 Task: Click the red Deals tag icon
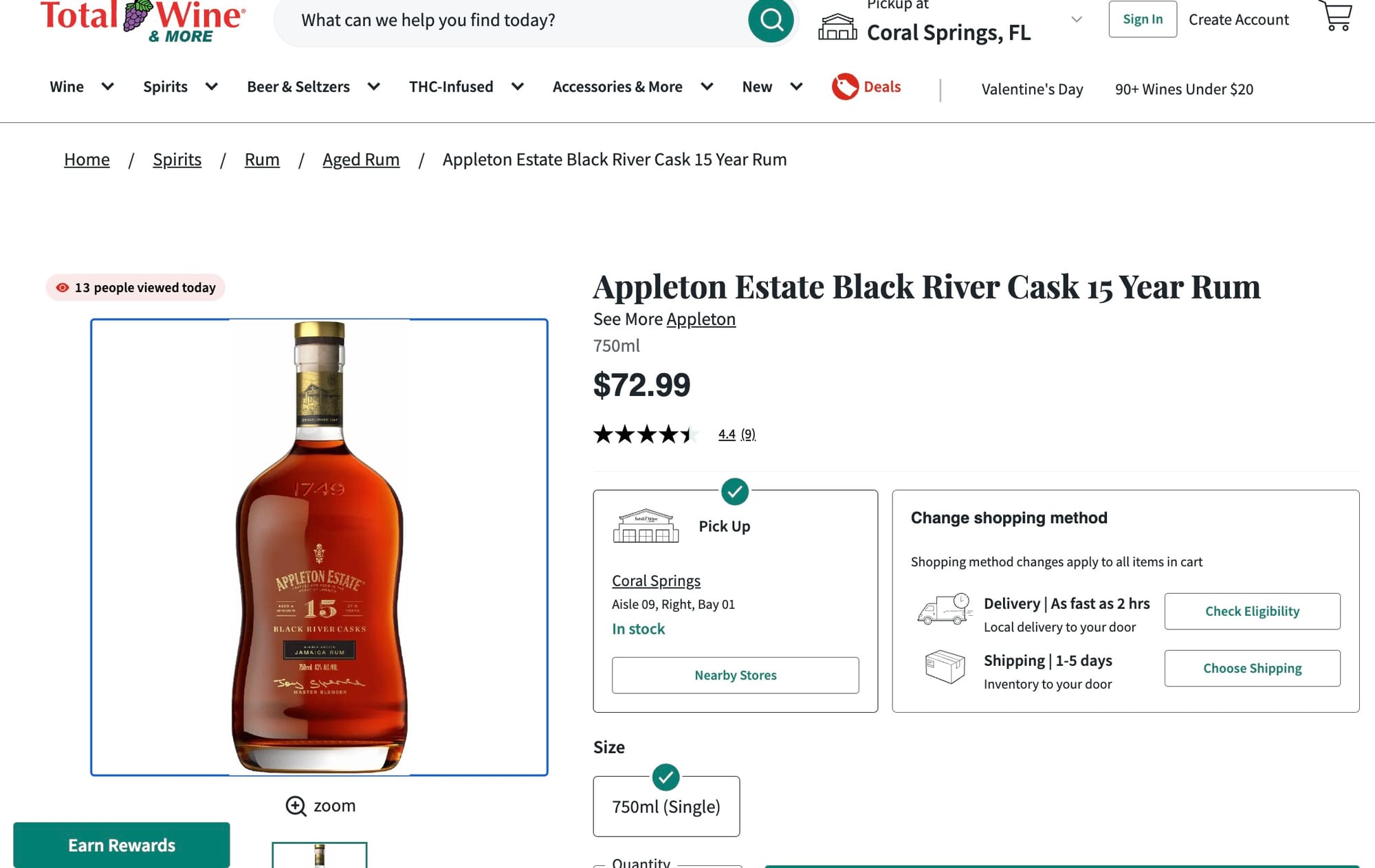pos(845,87)
